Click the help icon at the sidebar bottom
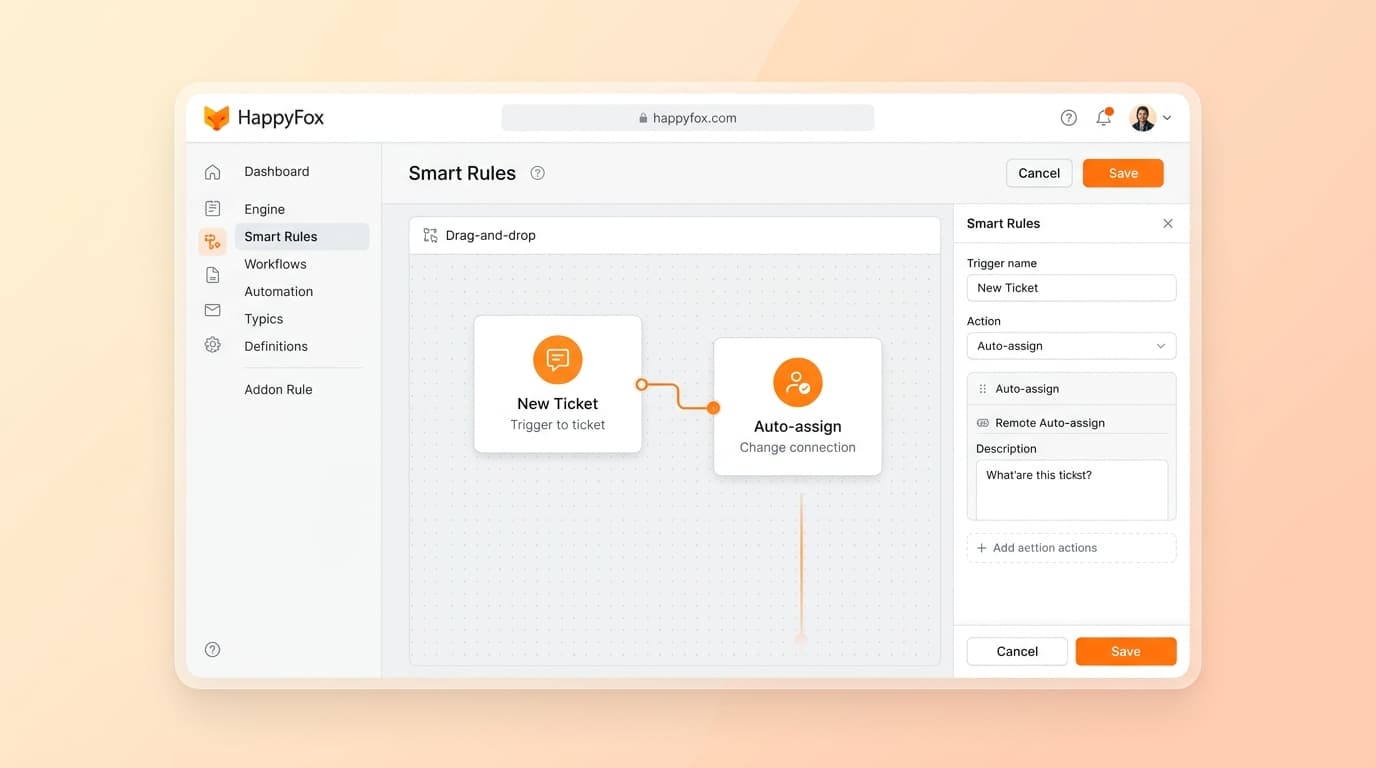 pyautogui.click(x=212, y=649)
